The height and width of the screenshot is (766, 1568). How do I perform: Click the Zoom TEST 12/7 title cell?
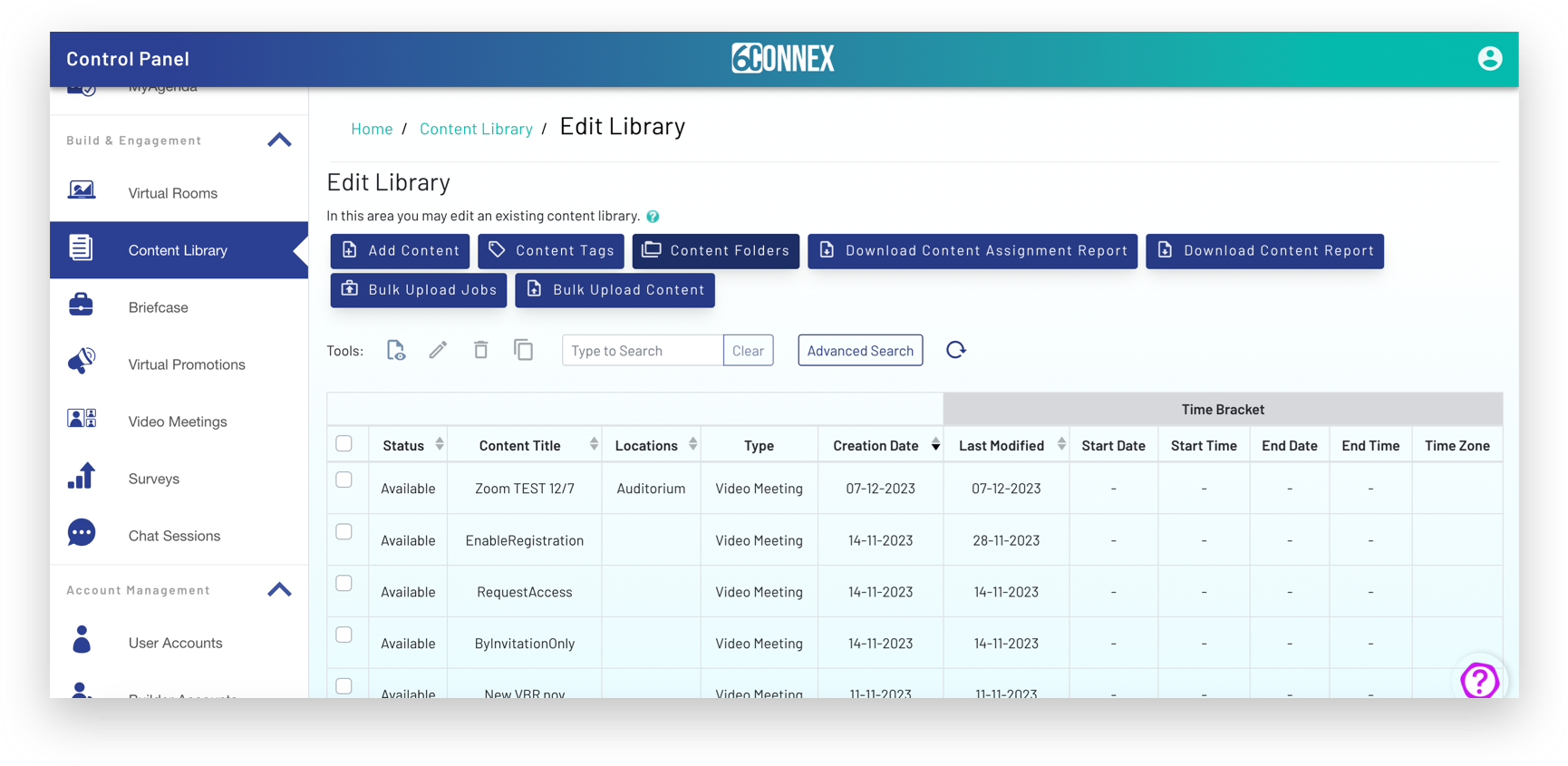tap(525, 488)
